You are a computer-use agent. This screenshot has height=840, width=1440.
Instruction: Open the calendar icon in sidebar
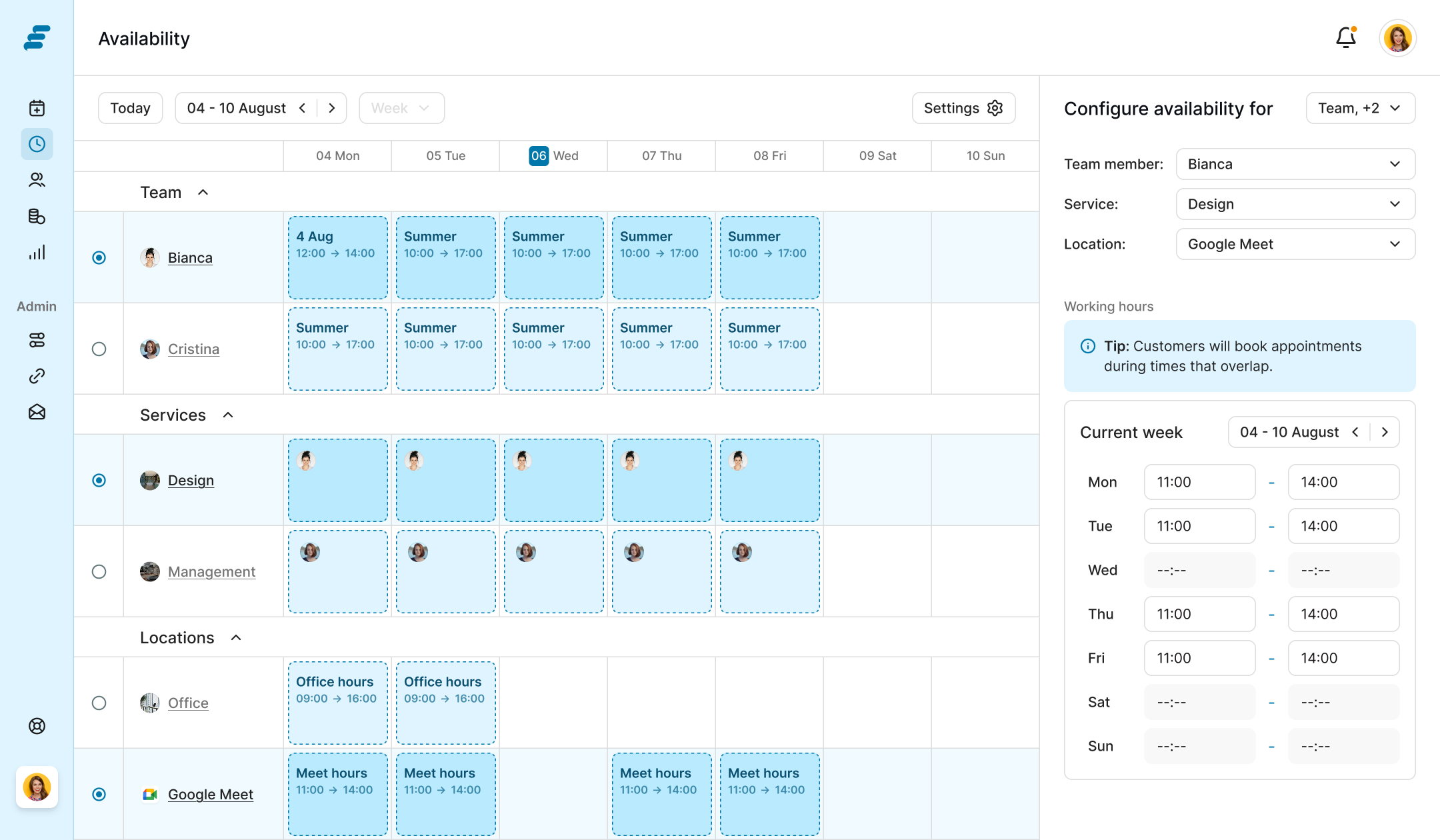click(x=37, y=108)
